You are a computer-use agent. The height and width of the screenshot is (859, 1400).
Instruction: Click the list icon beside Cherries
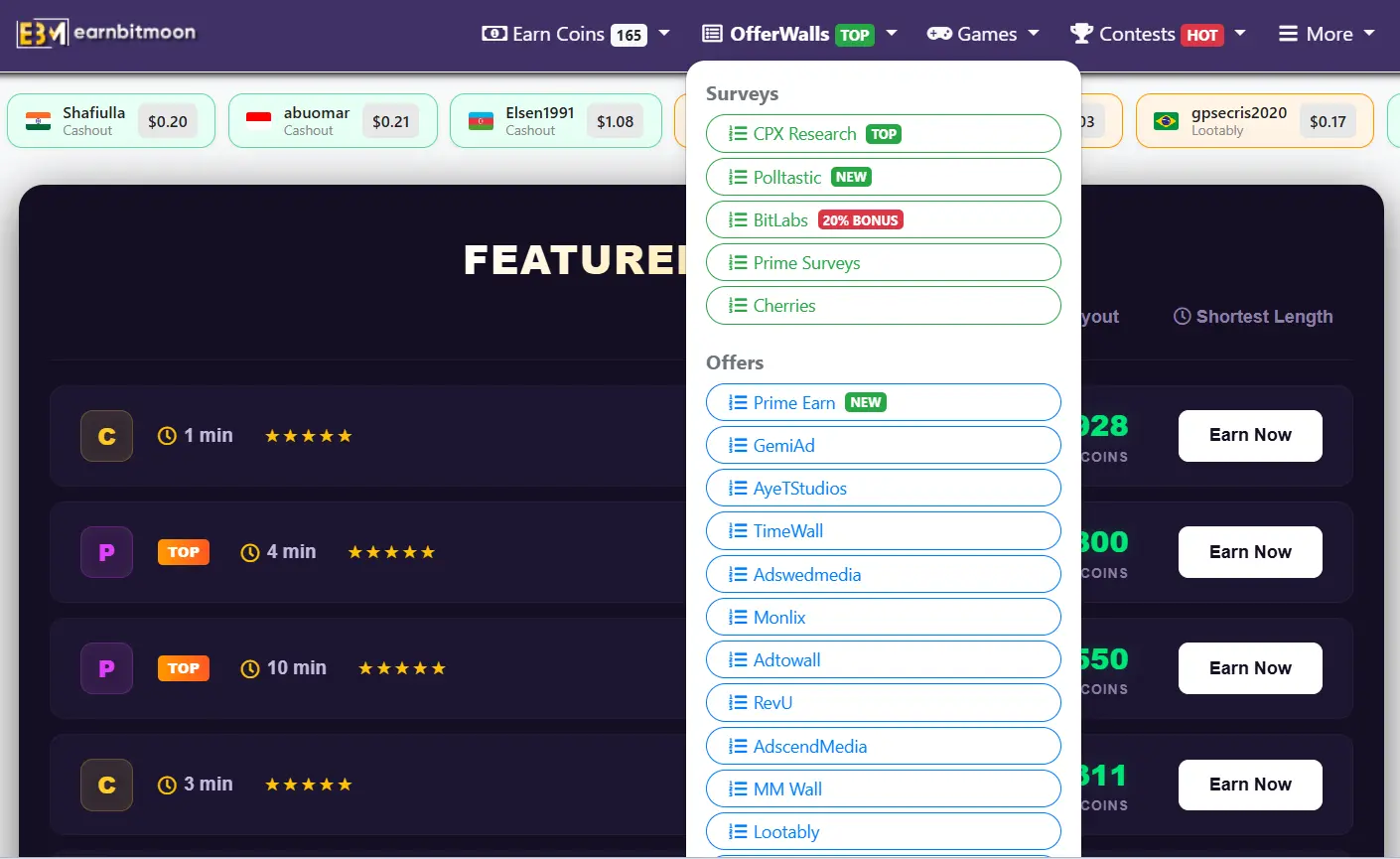tap(738, 306)
